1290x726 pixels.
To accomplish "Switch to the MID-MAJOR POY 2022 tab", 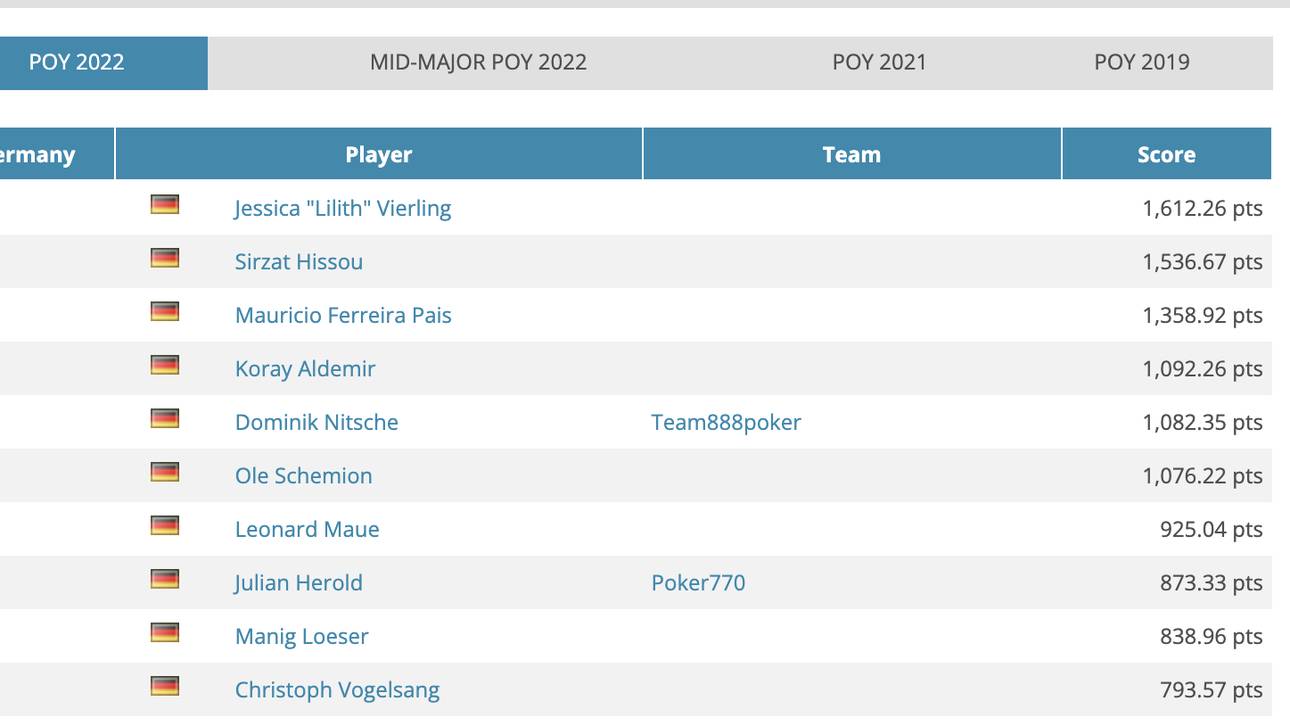I will click(x=478, y=62).
